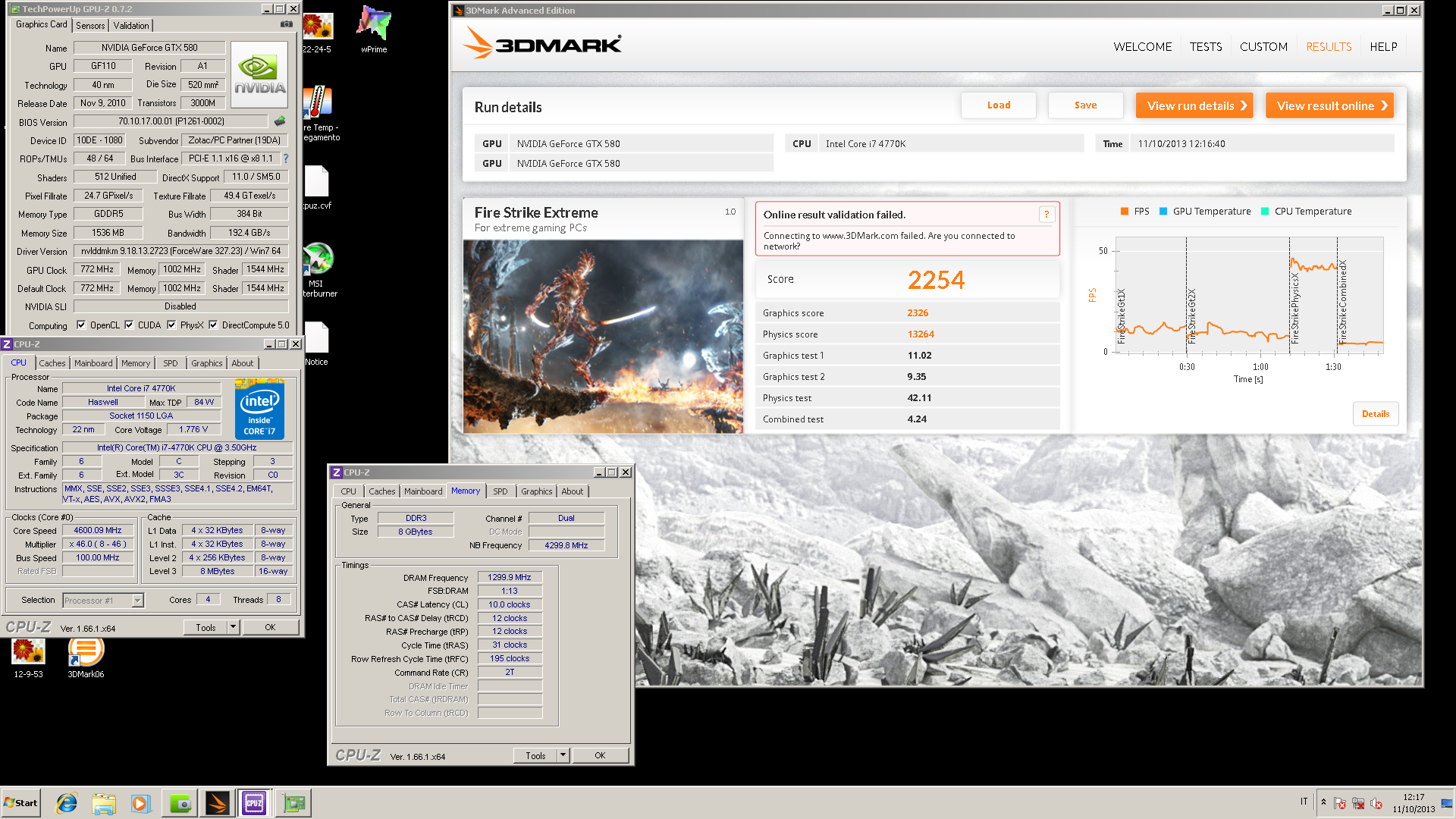This screenshot has height=819, width=1456.
Task: Click the IT language indicator in tray
Action: (1304, 802)
